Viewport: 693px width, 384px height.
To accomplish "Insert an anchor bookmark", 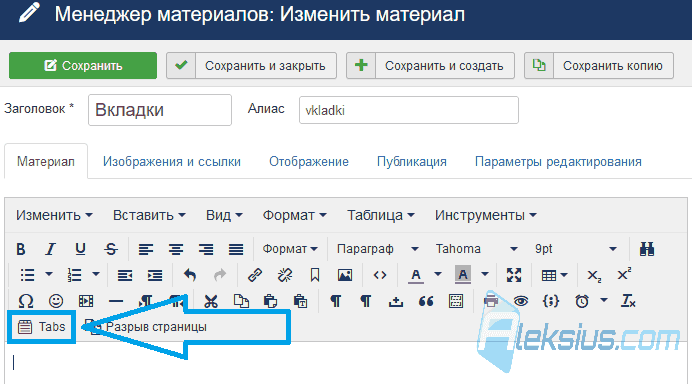I will [x=315, y=275].
